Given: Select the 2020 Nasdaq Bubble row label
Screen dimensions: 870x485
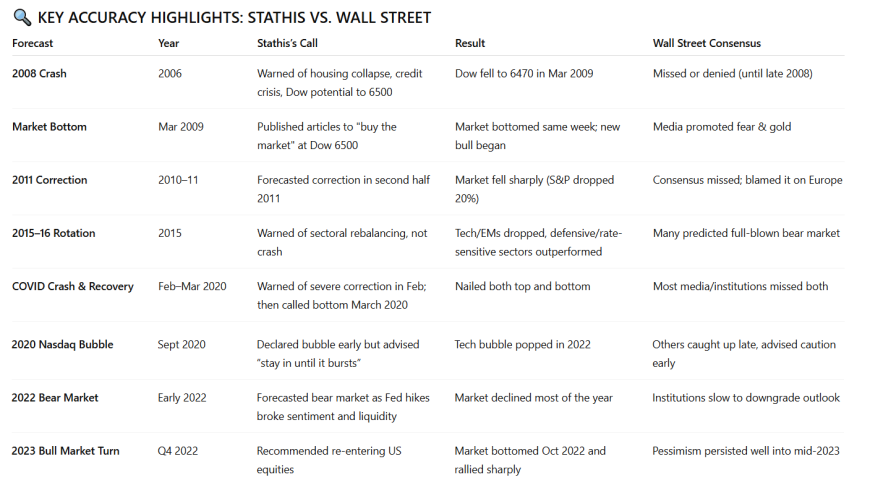Looking at the screenshot, I should 63,344.
